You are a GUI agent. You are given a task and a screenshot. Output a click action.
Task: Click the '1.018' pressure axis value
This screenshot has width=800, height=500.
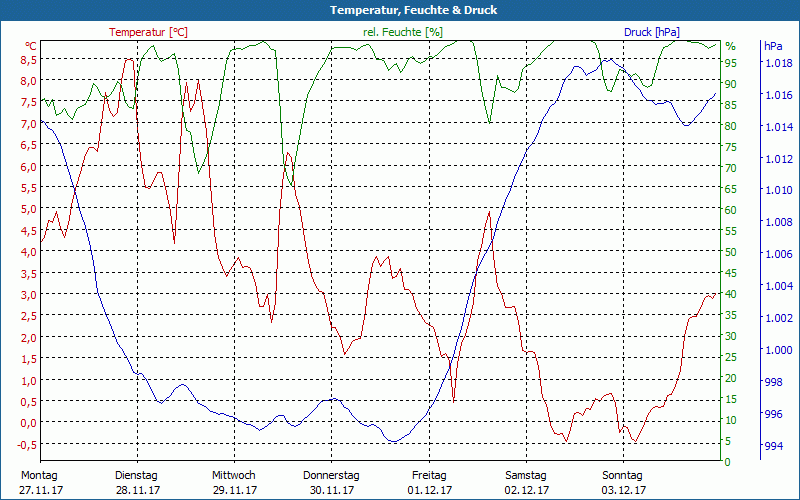point(779,63)
